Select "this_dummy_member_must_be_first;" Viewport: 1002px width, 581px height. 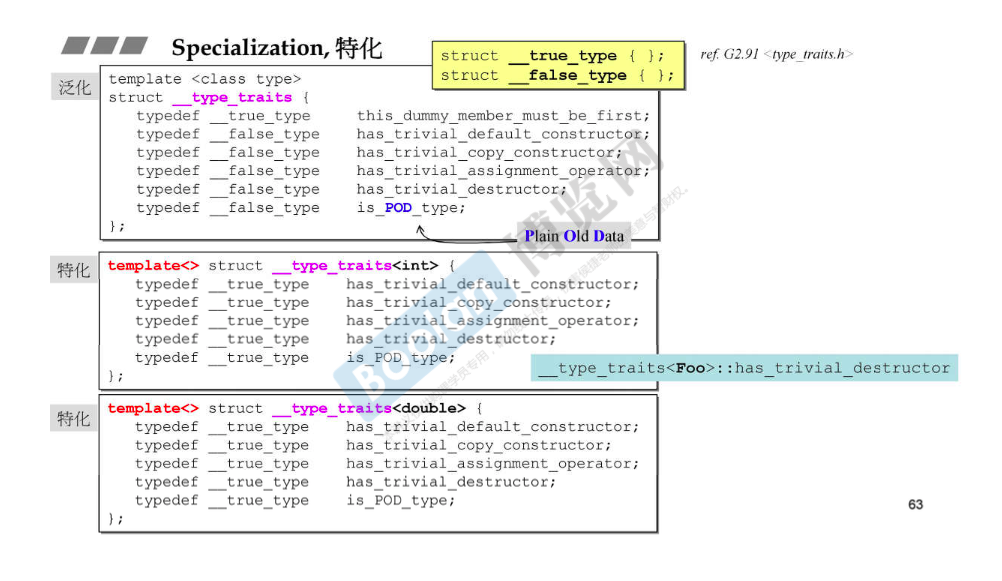[503, 116]
